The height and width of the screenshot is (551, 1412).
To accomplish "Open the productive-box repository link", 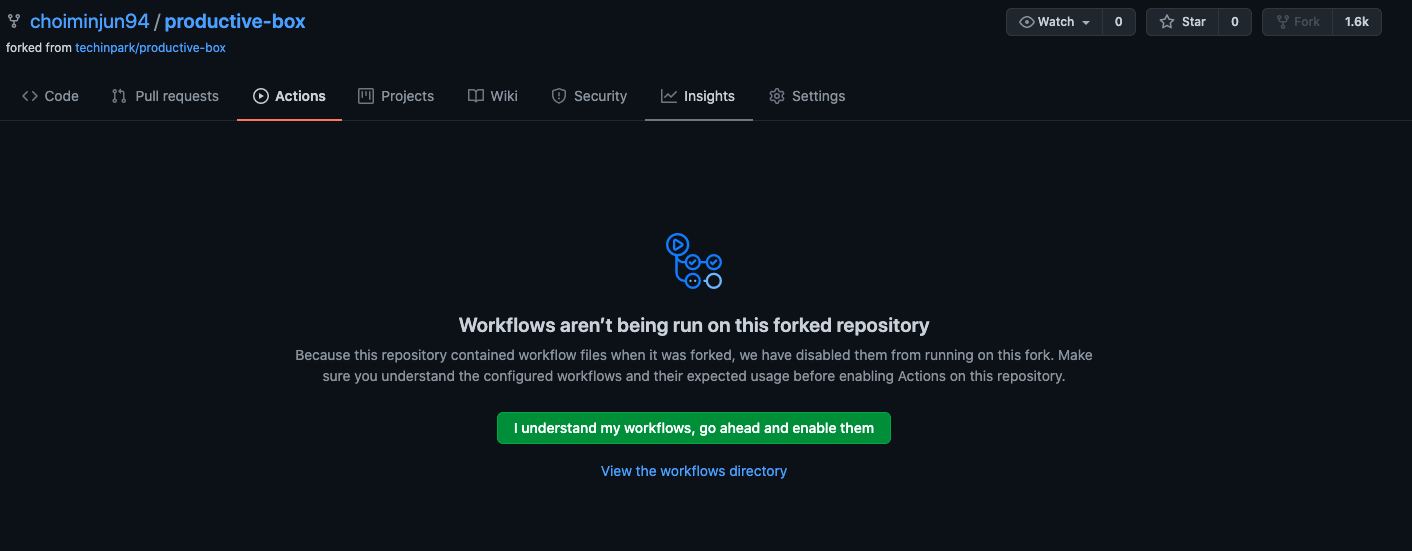I will click(x=235, y=21).
